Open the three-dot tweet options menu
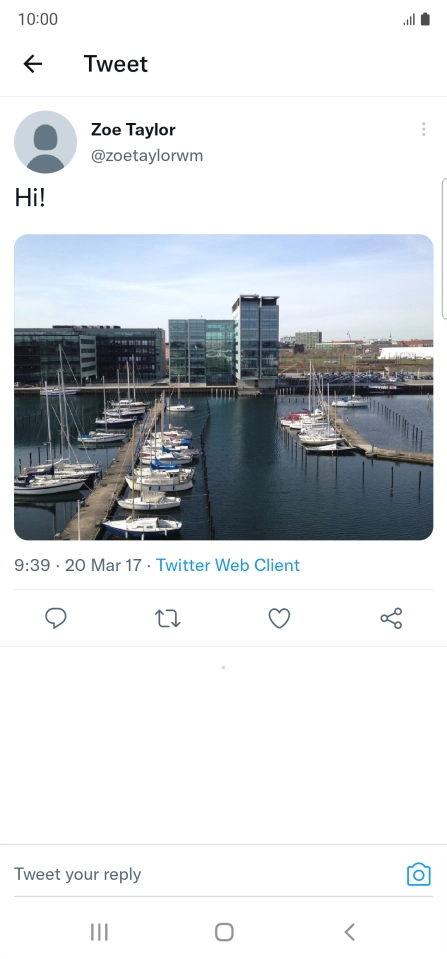447x959 pixels. click(x=423, y=129)
